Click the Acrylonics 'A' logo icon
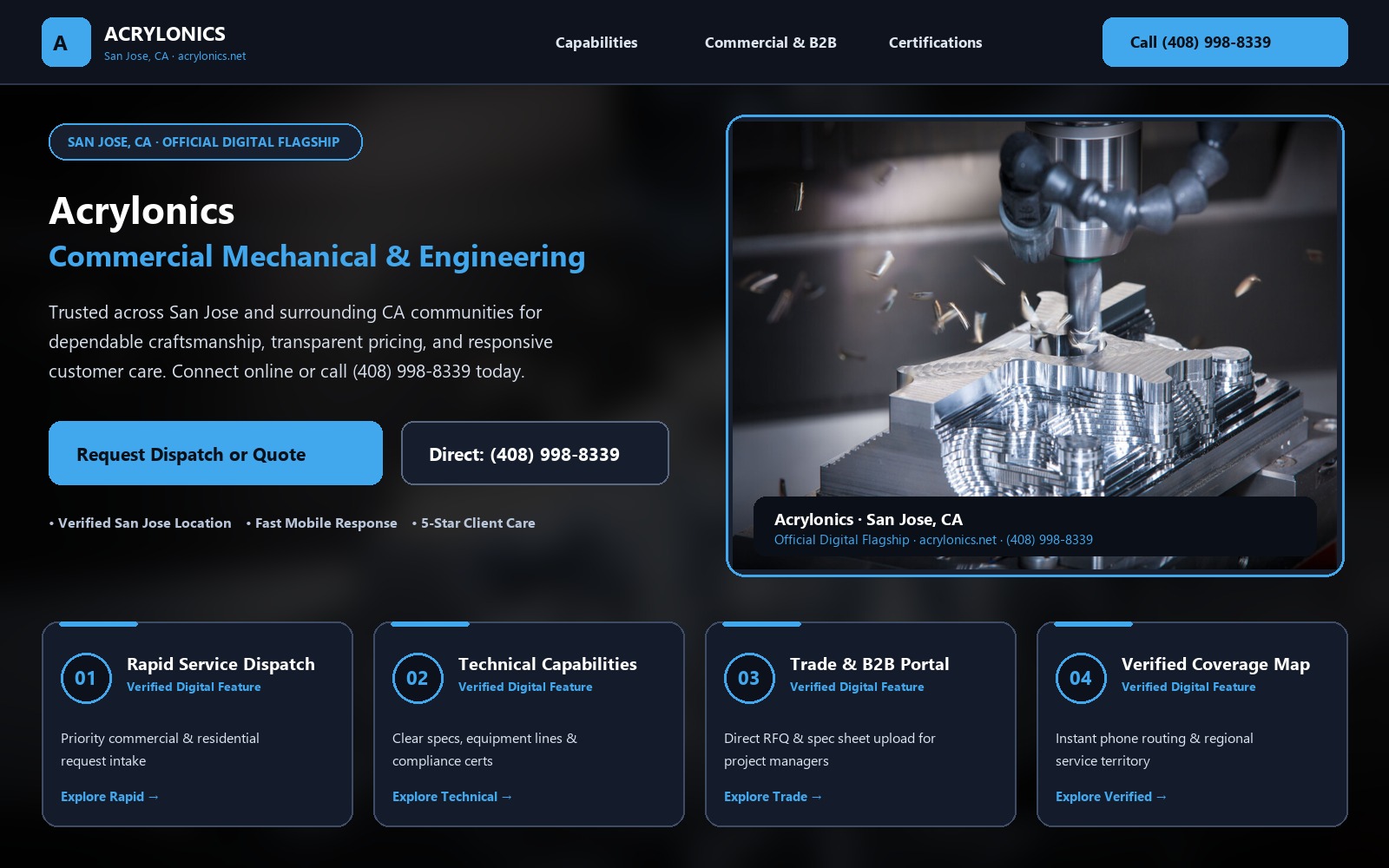The image size is (1389, 868). [x=66, y=42]
